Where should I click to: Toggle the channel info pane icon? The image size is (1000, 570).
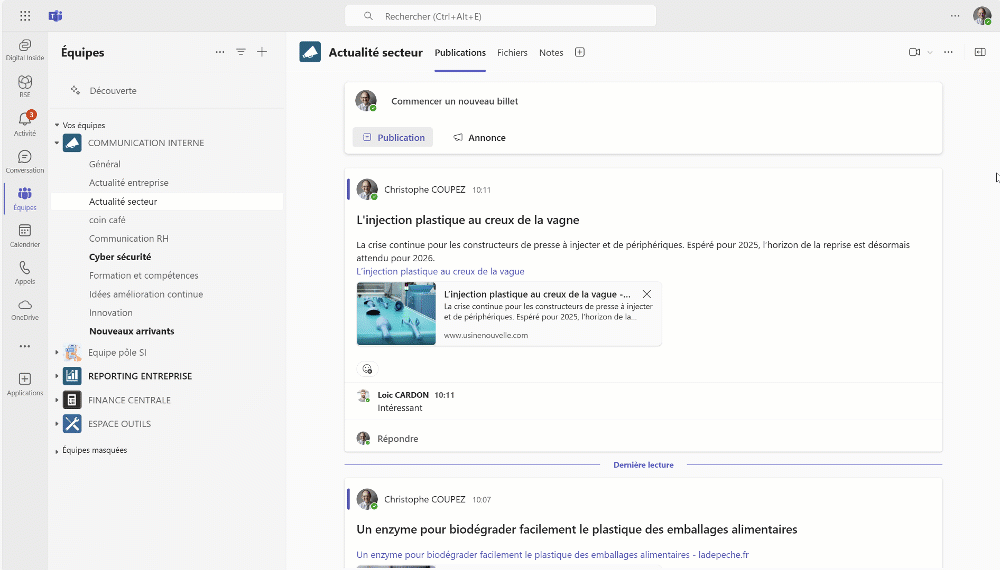click(980, 52)
